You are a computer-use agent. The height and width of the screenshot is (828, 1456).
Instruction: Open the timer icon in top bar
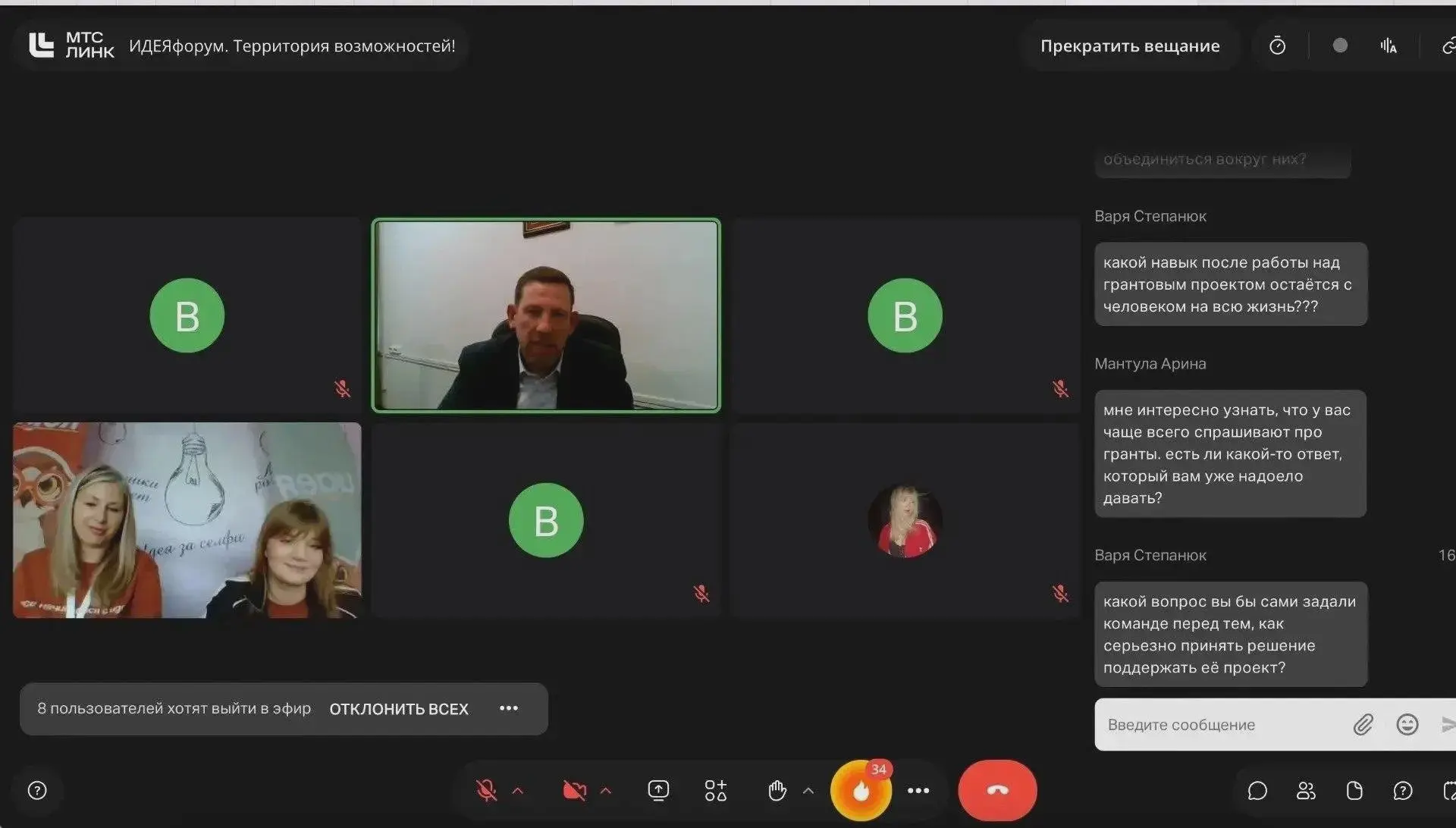[1277, 45]
